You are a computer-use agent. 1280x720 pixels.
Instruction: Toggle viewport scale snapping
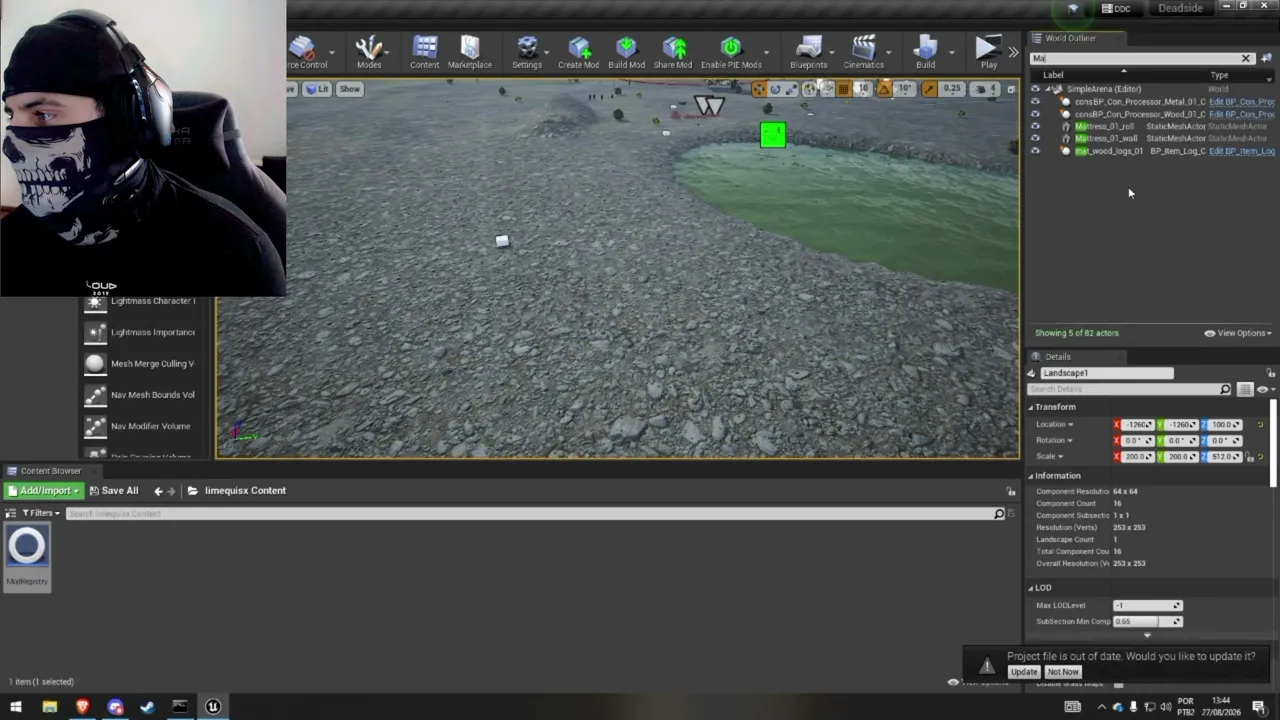(929, 89)
